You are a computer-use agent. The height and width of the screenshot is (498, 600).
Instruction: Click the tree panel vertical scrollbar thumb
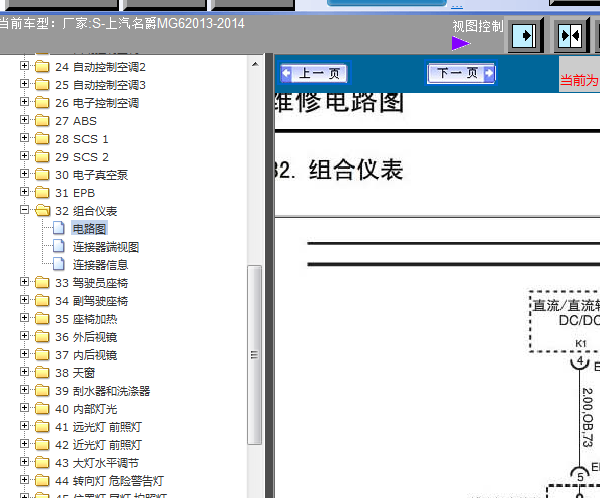254,355
